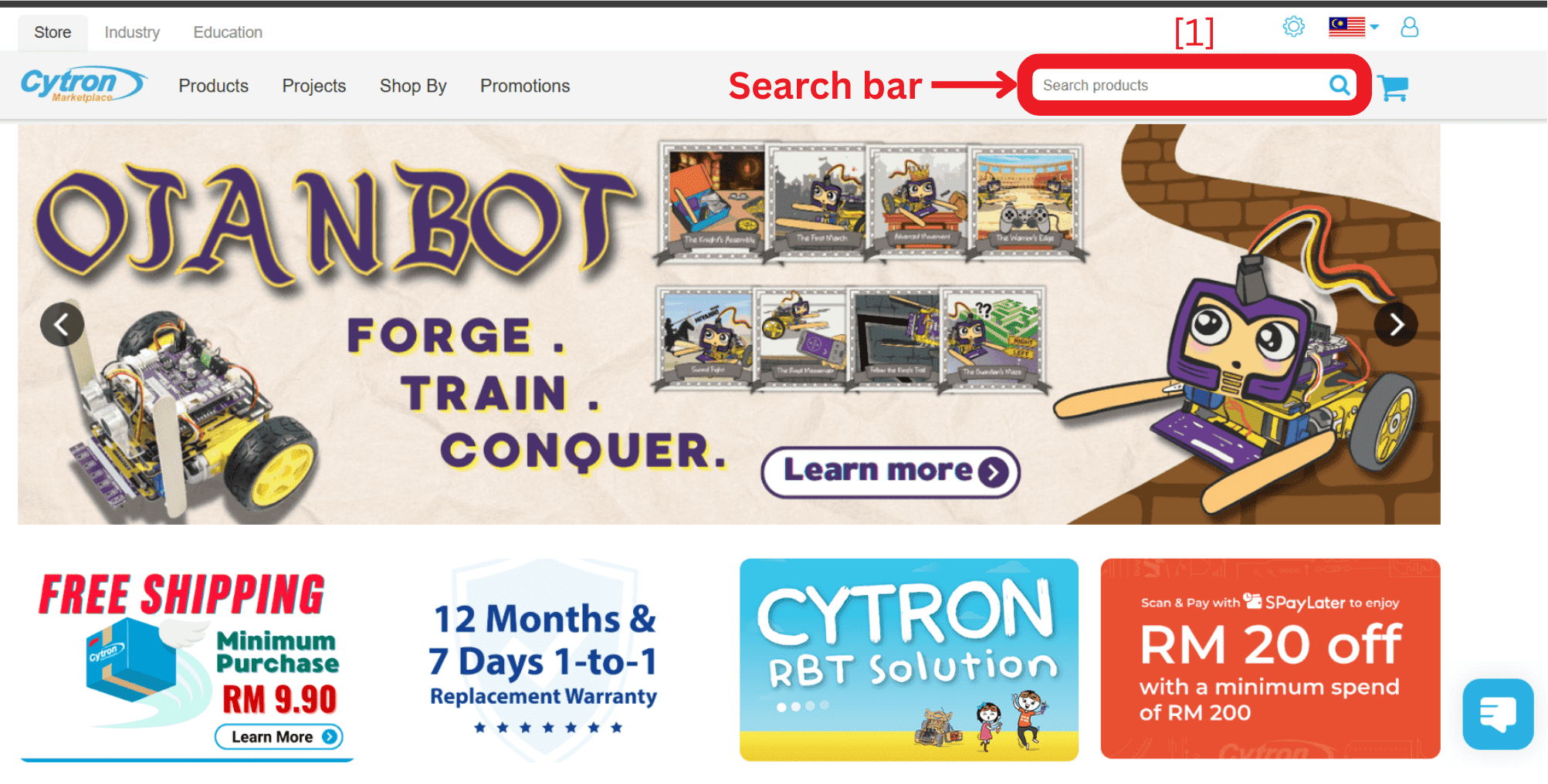The width and height of the screenshot is (1548, 784).
Task: Open the Promotions menu item
Action: (x=525, y=86)
